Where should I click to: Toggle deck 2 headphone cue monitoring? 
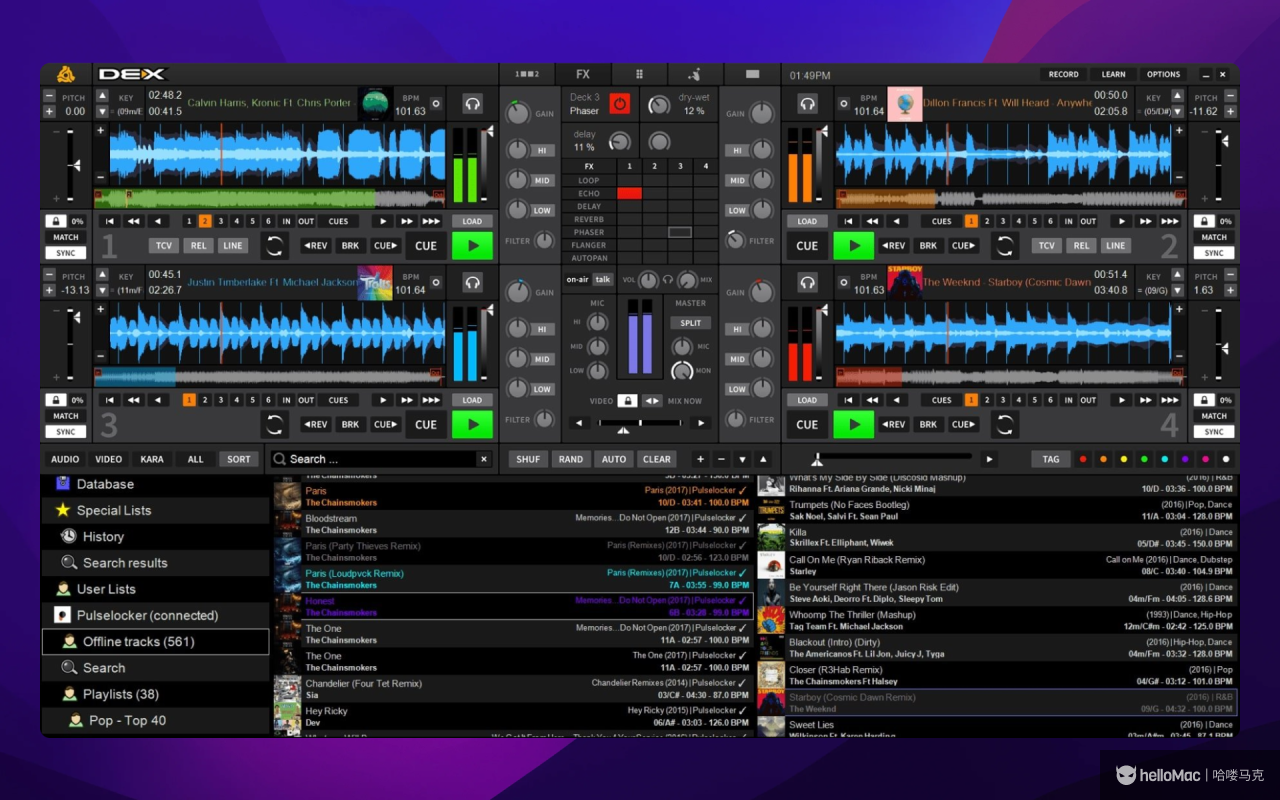coord(807,104)
